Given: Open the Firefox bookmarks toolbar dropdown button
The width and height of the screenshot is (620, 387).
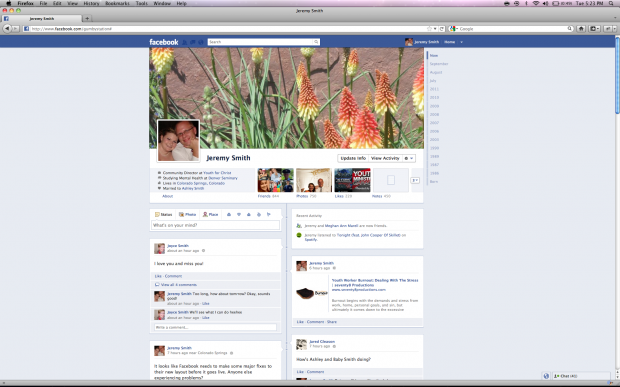Looking at the screenshot, I should 595,29.
